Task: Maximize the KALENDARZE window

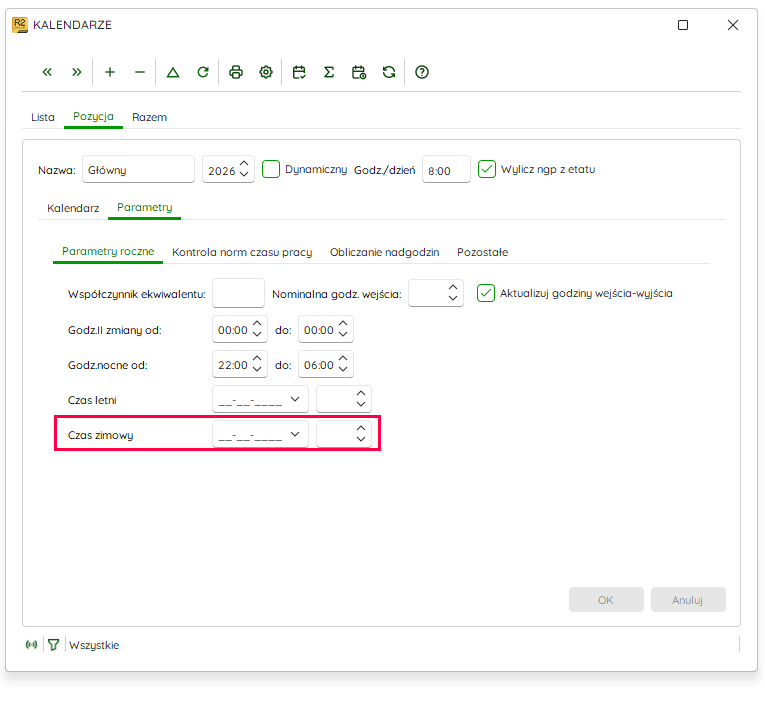Action: tap(683, 25)
